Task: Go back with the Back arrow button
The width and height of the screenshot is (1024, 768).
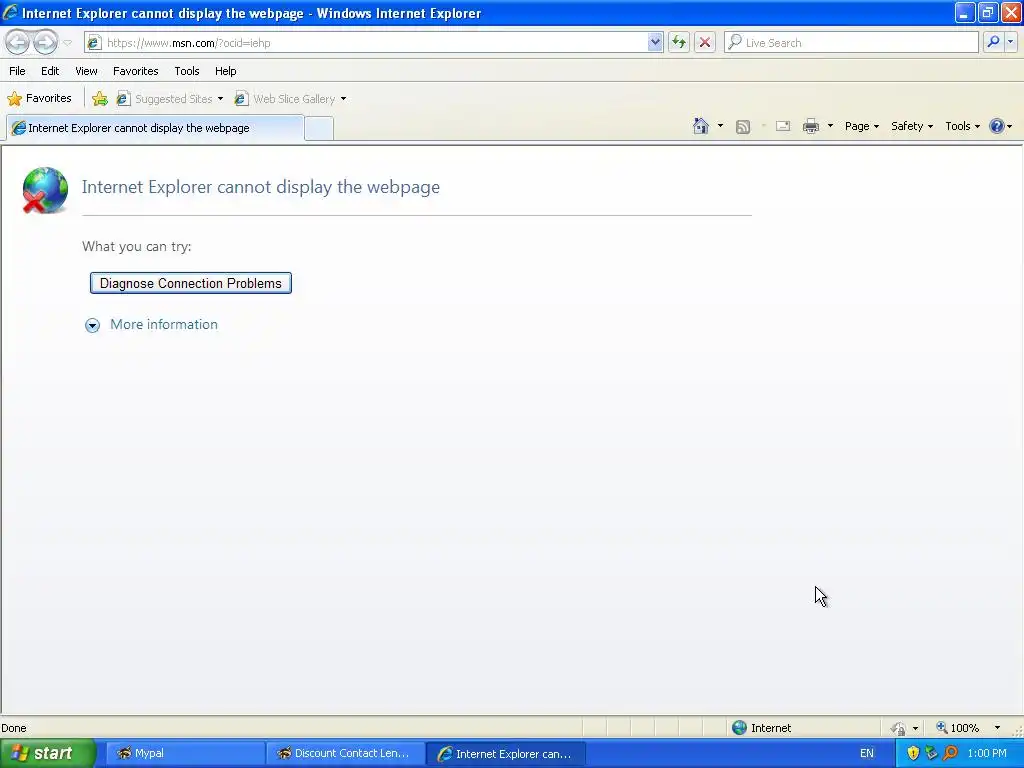Action: (18, 42)
